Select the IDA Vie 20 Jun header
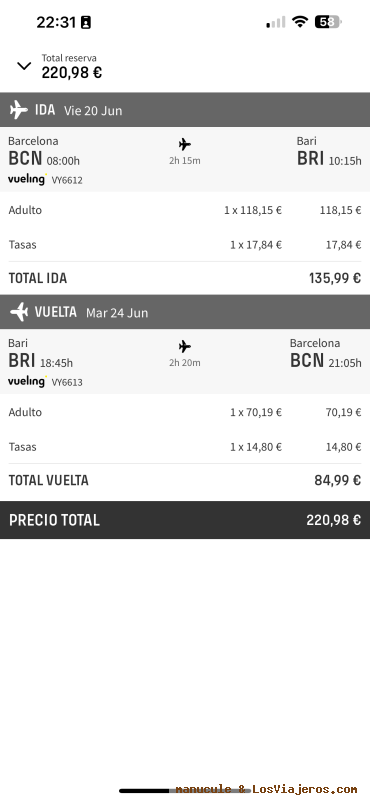 [185, 110]
